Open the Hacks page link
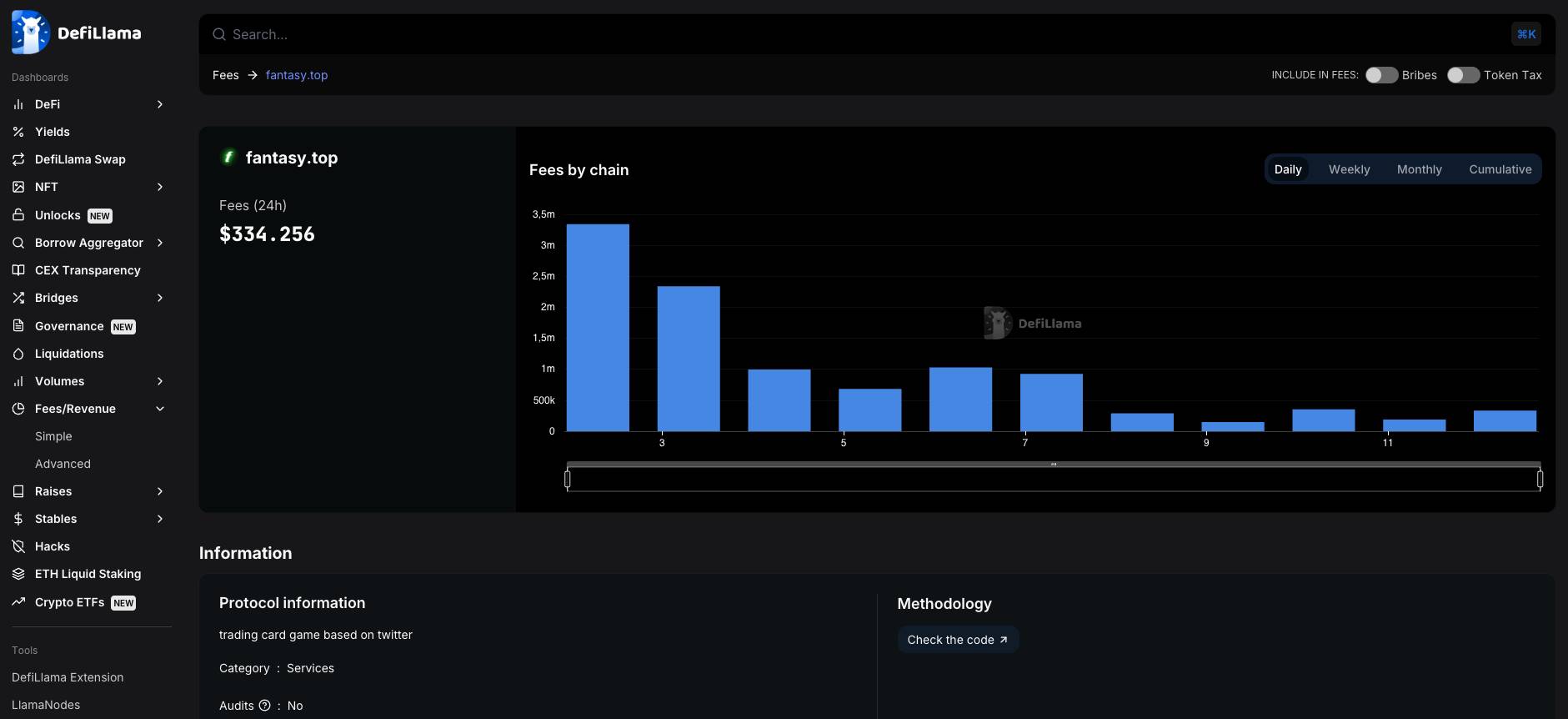The image size is (1568, 719). tap(53, 546)
